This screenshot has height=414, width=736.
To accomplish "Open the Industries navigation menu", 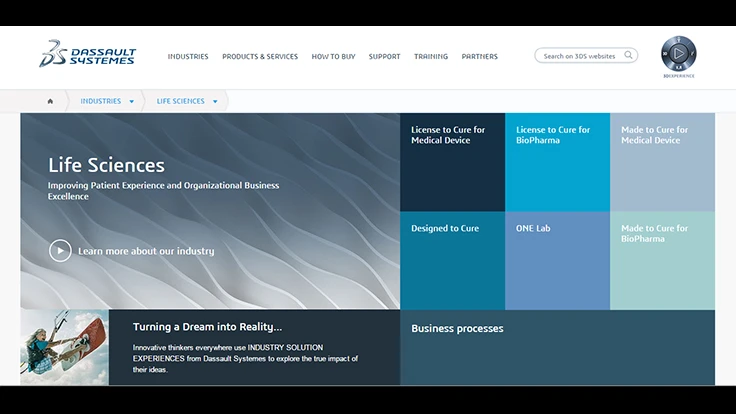I will tap(188, 57).
